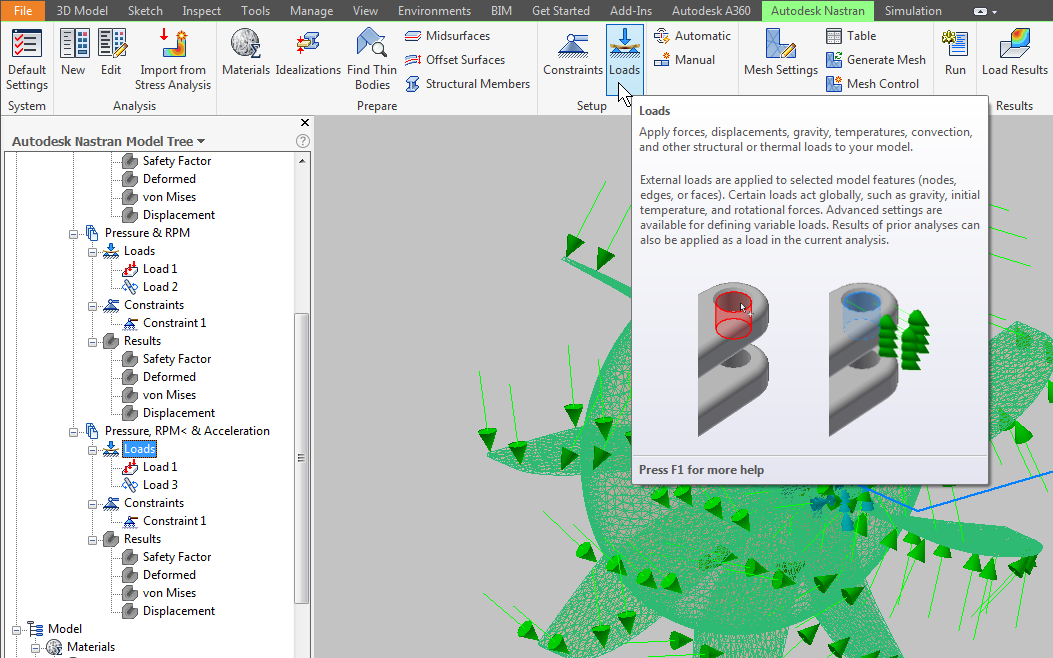Switch to the Add-Ins tab
Viewport: 1053px width, 658px height.
(631, 11)
